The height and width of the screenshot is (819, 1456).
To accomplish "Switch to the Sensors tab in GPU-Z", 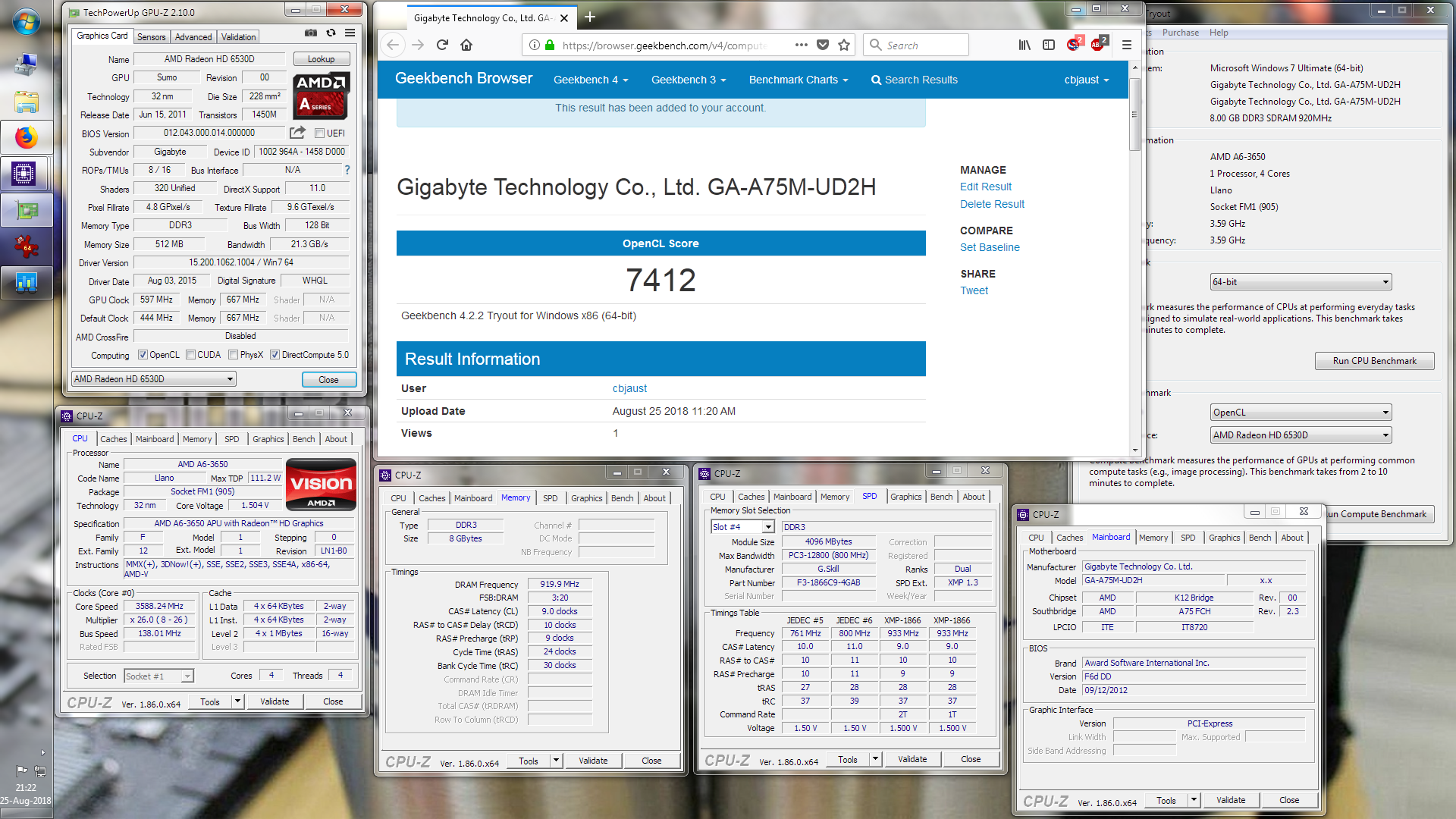I will point(151,37).
